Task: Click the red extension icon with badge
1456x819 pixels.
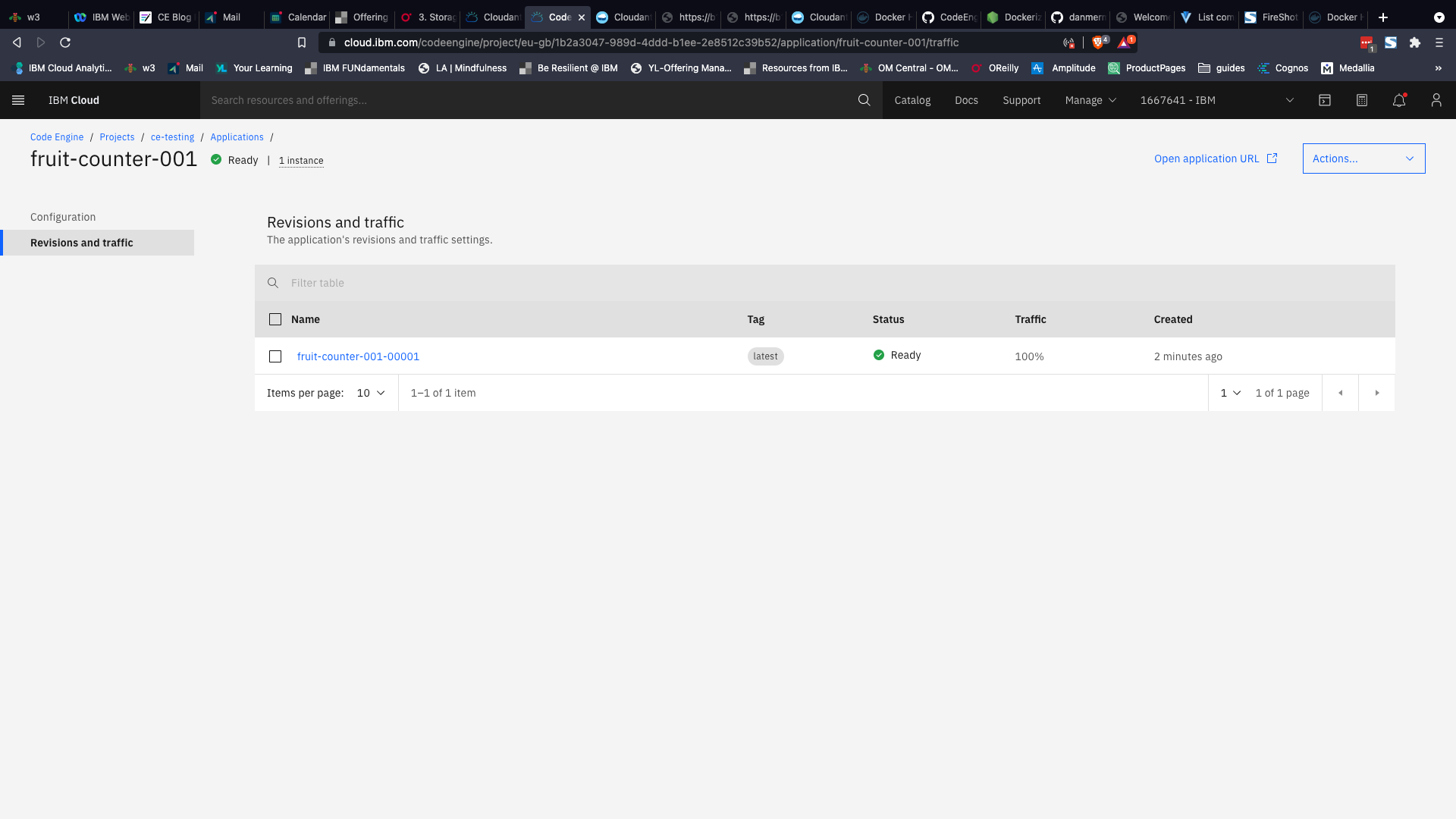Action: pos(1367,43)
